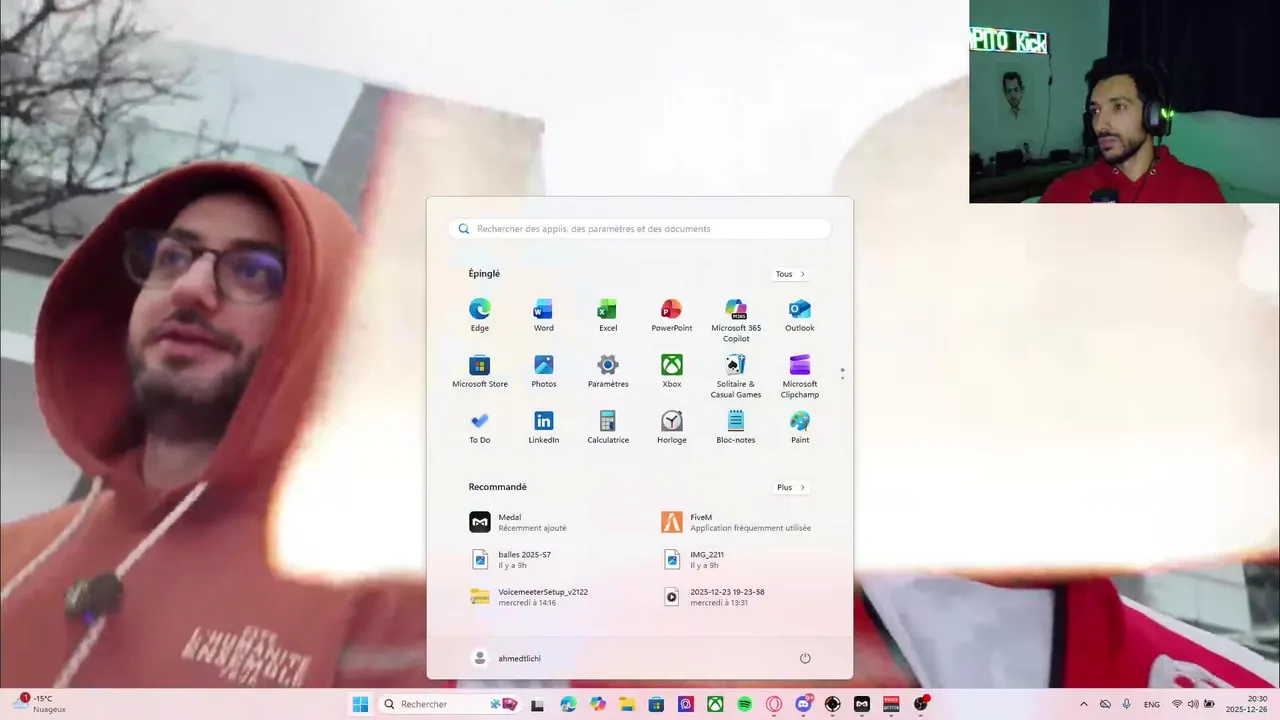1280x720 pixels.
Task: Launch LinkedIn from pinned apps
Action: 544,427
